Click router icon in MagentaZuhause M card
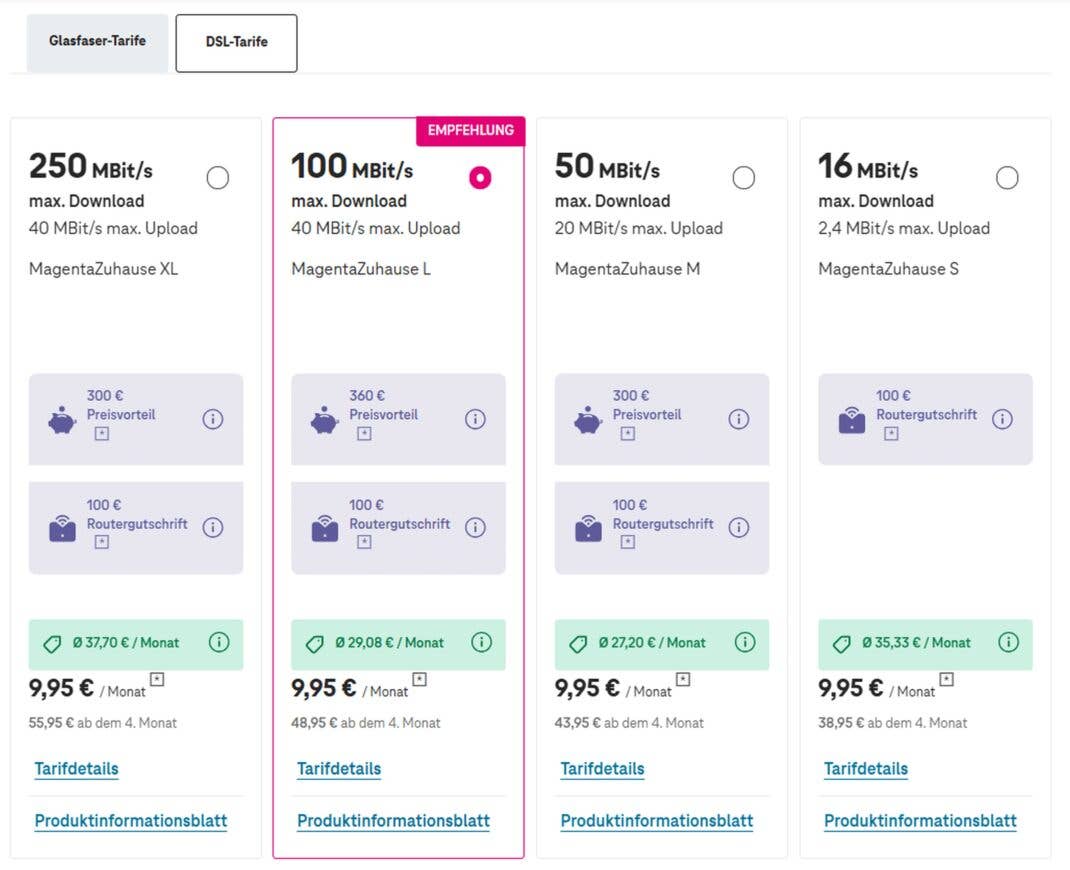The image size is (1070, 870). click(x=588, y=528)
